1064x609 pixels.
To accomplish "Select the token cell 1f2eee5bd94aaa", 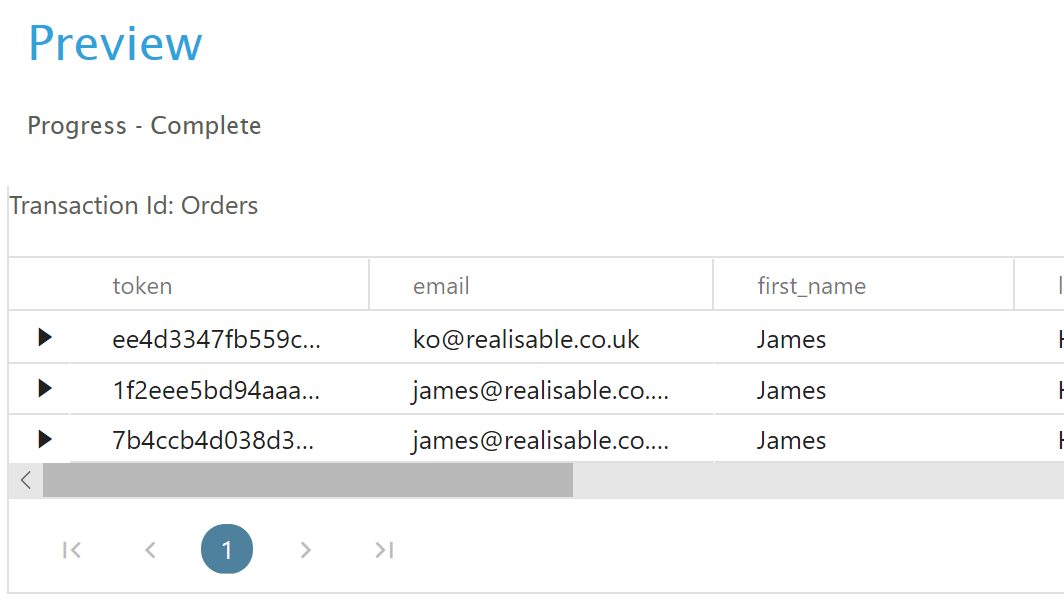I will click(216, 390).
